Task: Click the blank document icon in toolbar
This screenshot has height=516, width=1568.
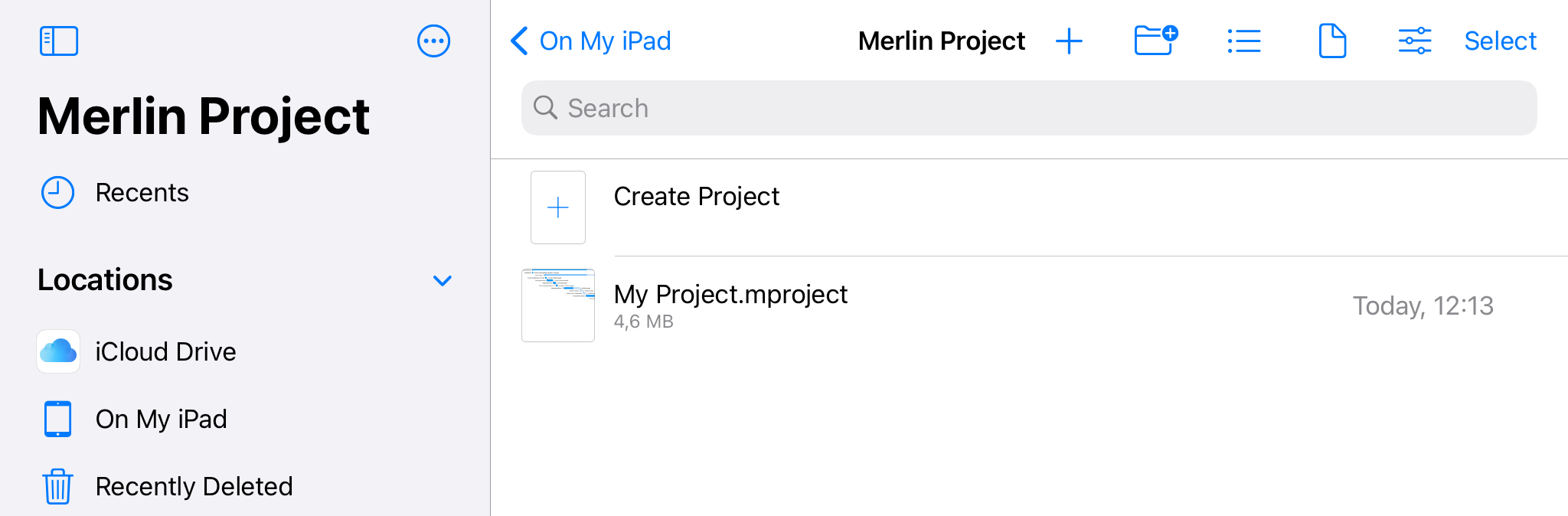Action: click(x=1332, y=41)
